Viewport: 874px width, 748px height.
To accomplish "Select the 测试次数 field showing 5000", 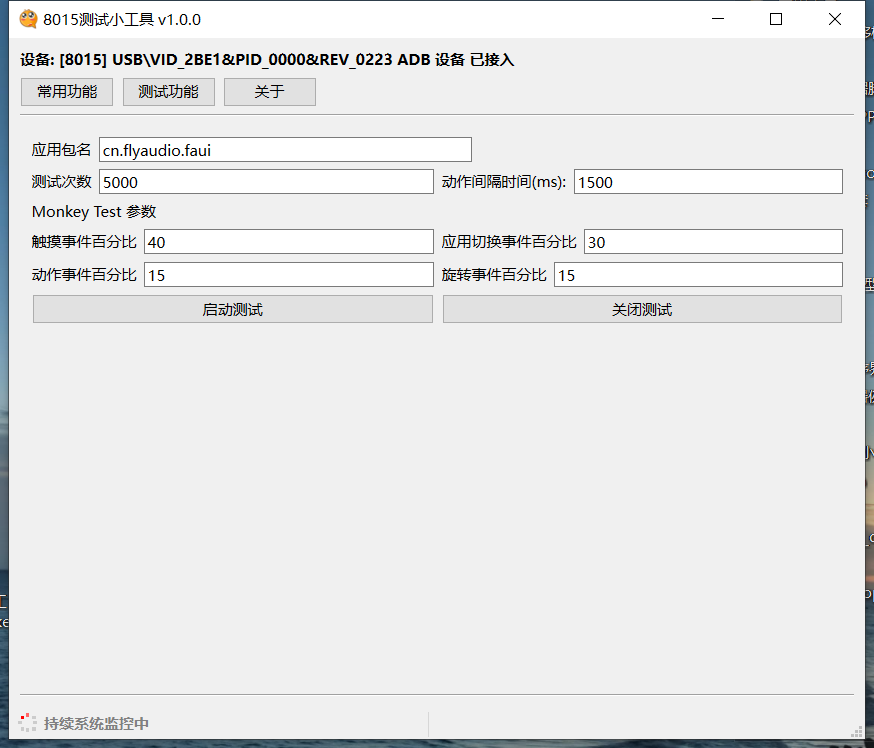I will 265,181.
